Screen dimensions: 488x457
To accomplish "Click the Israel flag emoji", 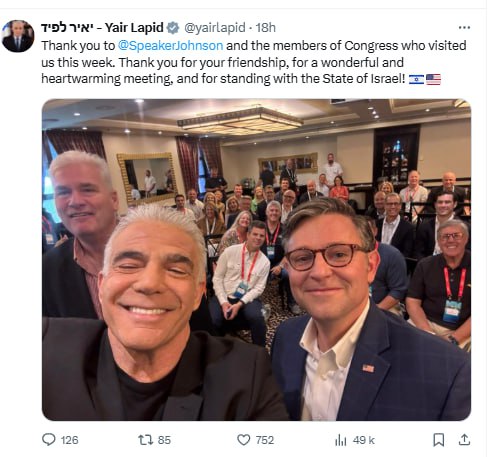I will (x=416, y=79).
